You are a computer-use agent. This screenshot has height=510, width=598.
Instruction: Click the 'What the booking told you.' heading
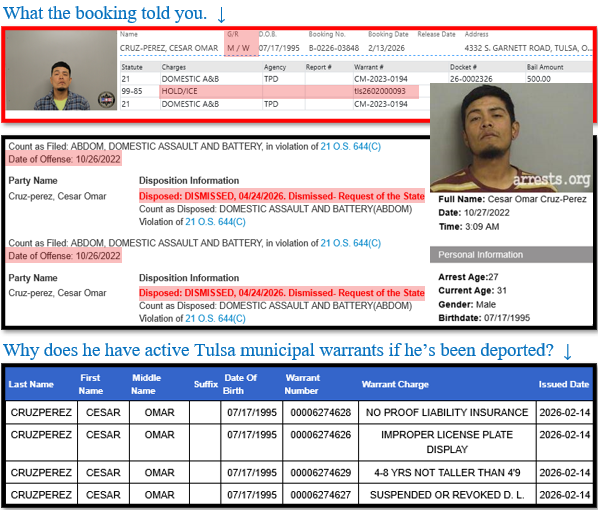coord(105,13)
